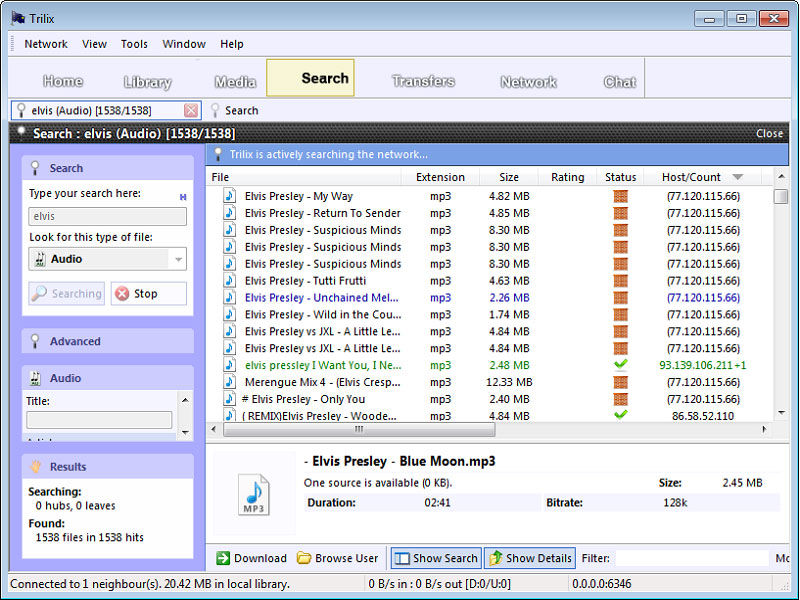Sort results by the Rating column
800x600 pixels.
pyautogui.click(x=567, y=177)
